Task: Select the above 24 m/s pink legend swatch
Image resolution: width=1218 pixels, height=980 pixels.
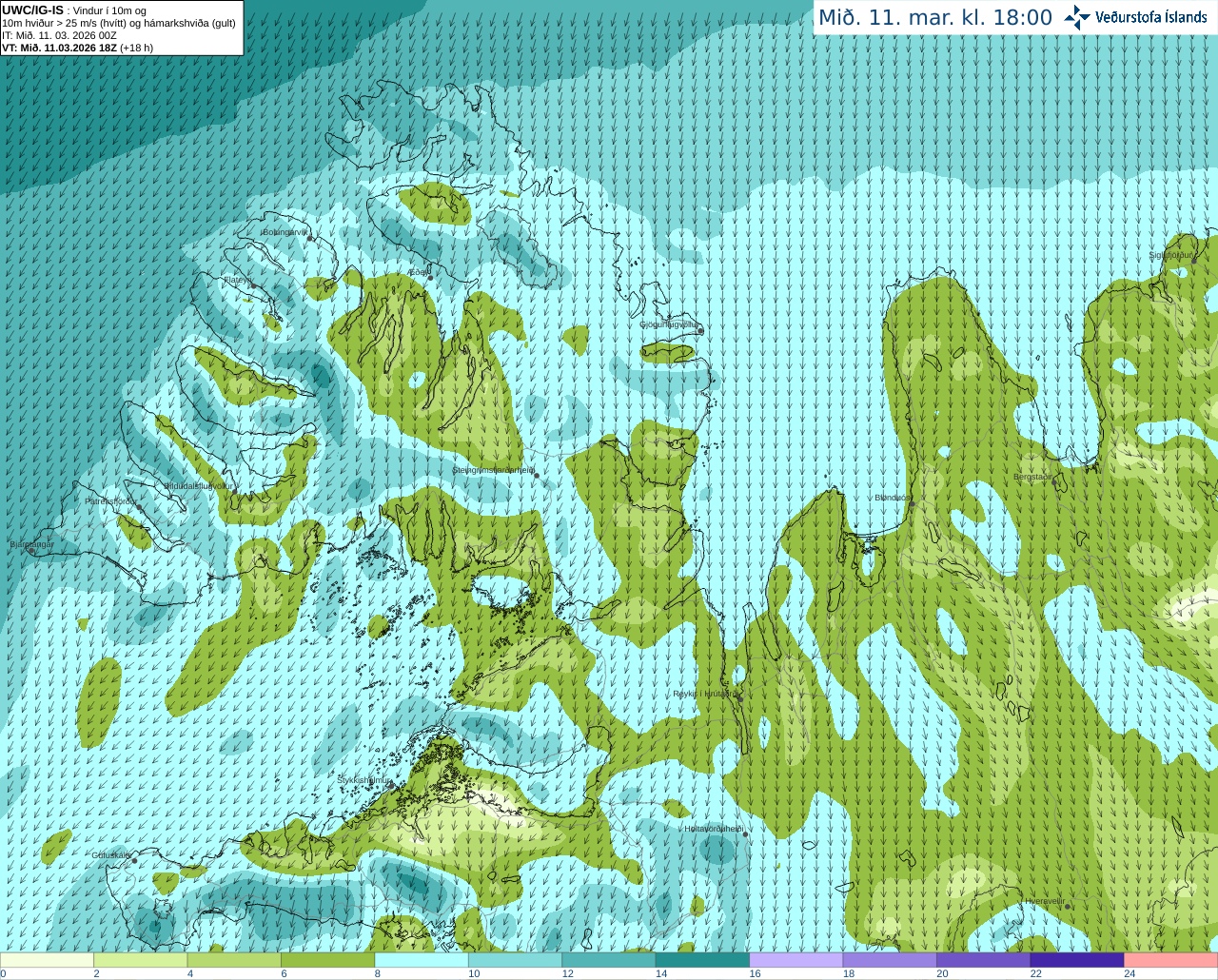Action: coord(1171,960)
